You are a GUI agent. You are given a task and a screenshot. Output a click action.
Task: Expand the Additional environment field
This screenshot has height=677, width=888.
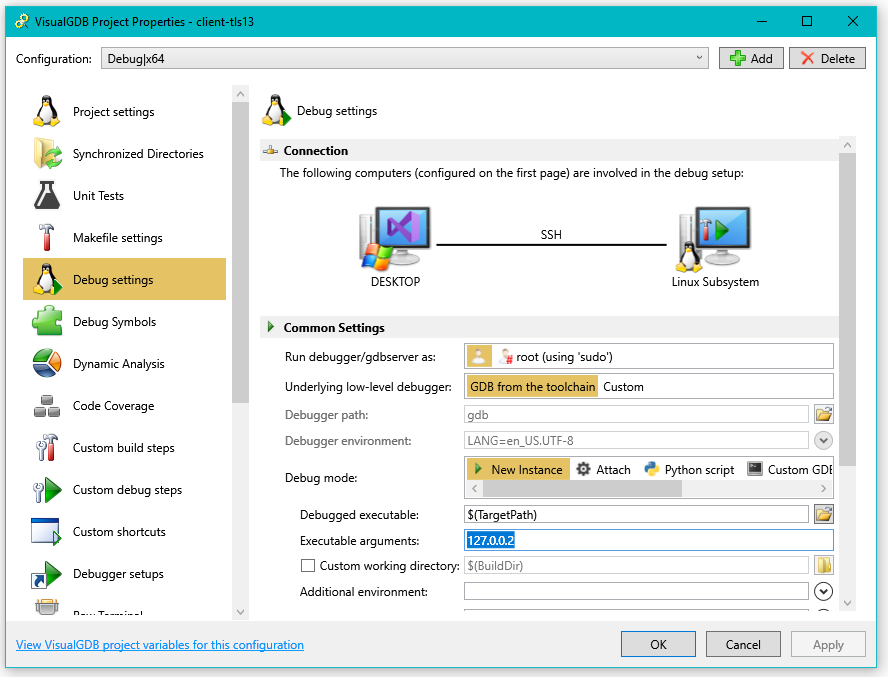tap(823, 590)
